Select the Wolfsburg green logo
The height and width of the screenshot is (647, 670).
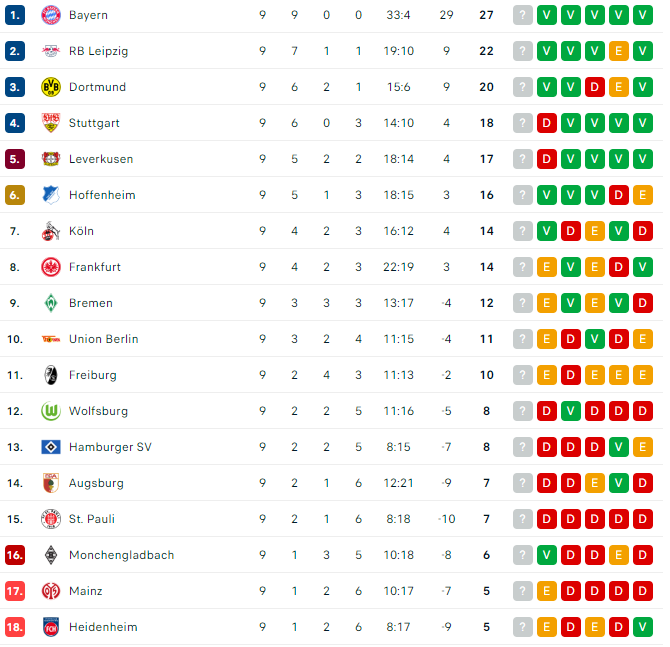tap(51, 411)
